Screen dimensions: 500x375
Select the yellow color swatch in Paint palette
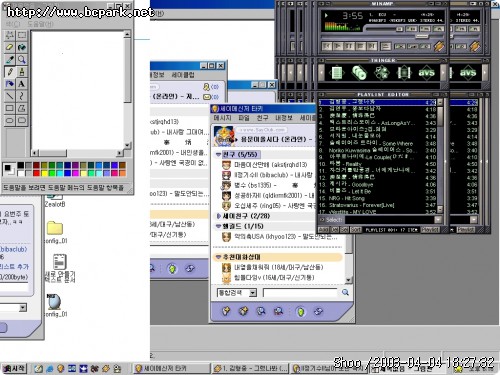pyautogui.click(x=44, y=173)
